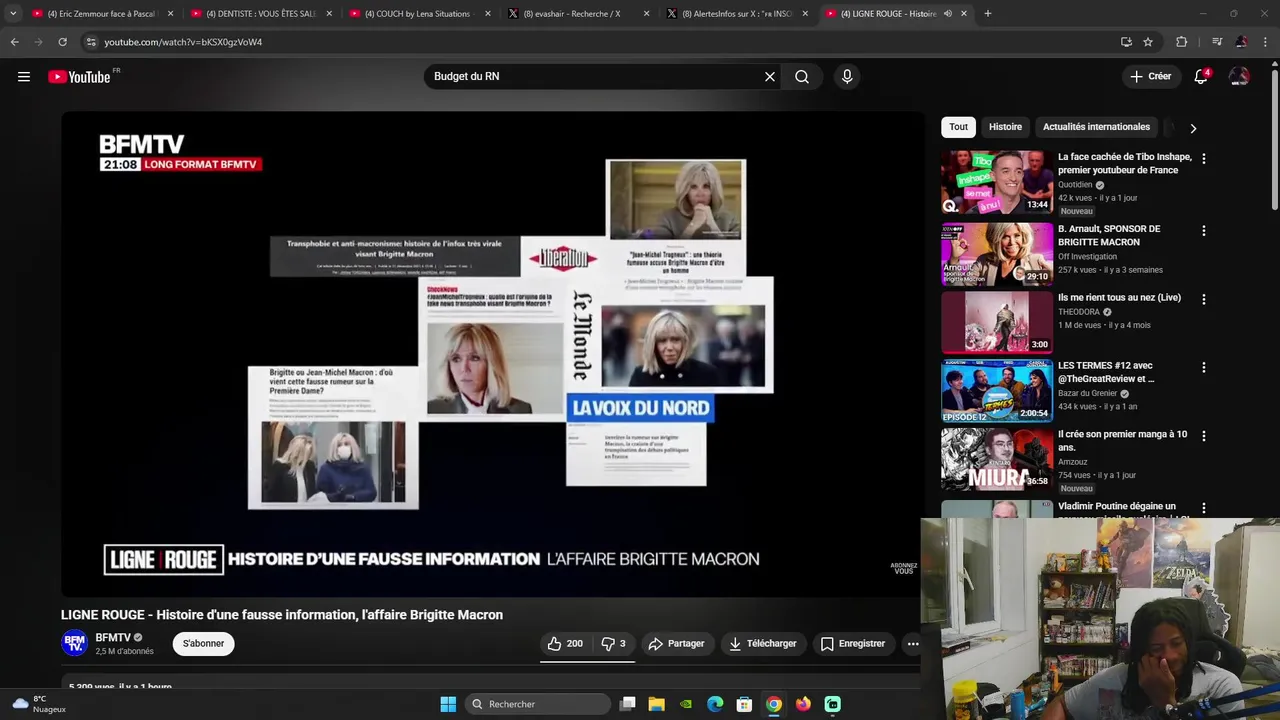The width and height of the screenshot is (1280, 720).
Task: Switch to AlertesInfos sur X tab
Action: (x=735, y=14)
